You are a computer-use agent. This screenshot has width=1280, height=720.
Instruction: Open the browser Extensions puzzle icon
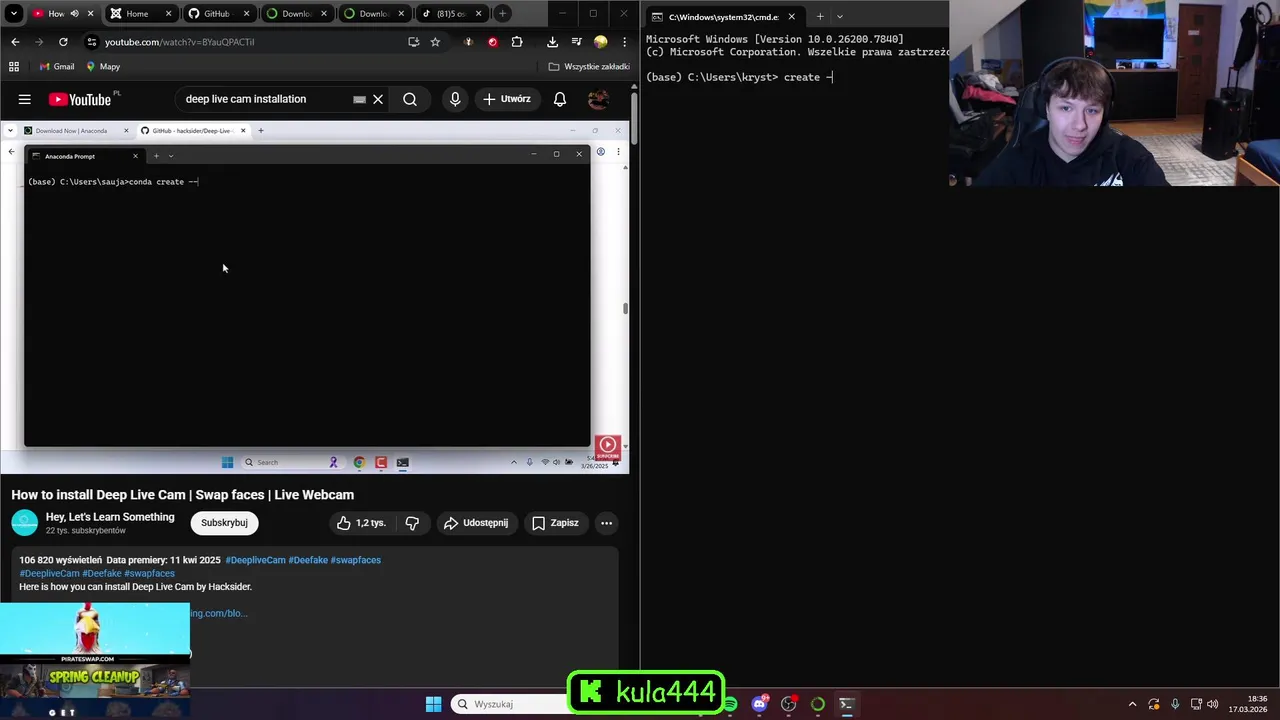(517, 42)
